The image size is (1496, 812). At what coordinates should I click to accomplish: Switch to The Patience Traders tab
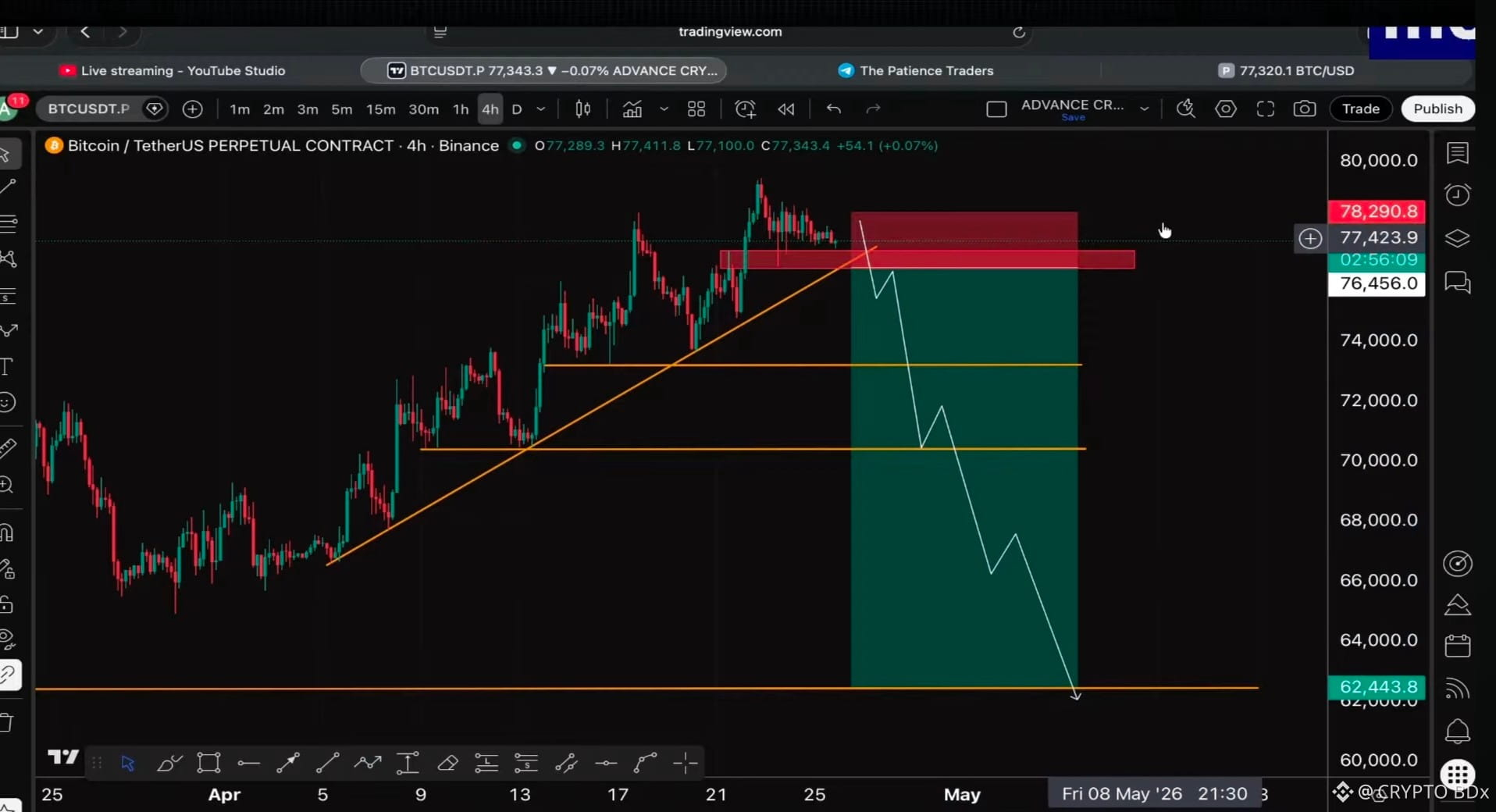pos(916,70)
